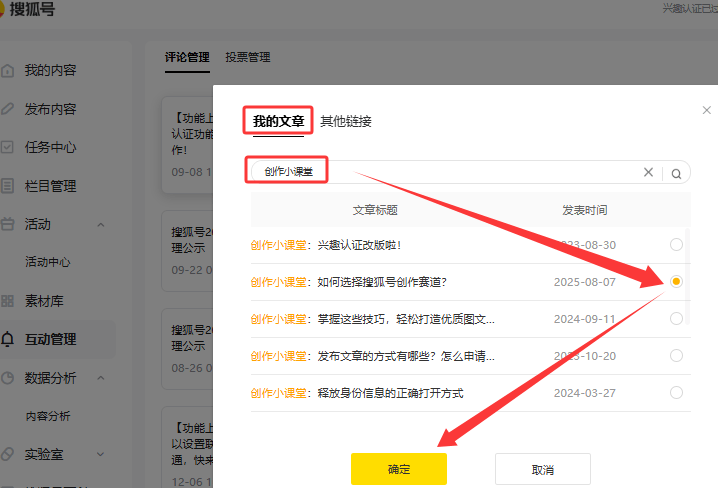Click the date 2024-03-27
718x488 pixels.
click(585, 393)
